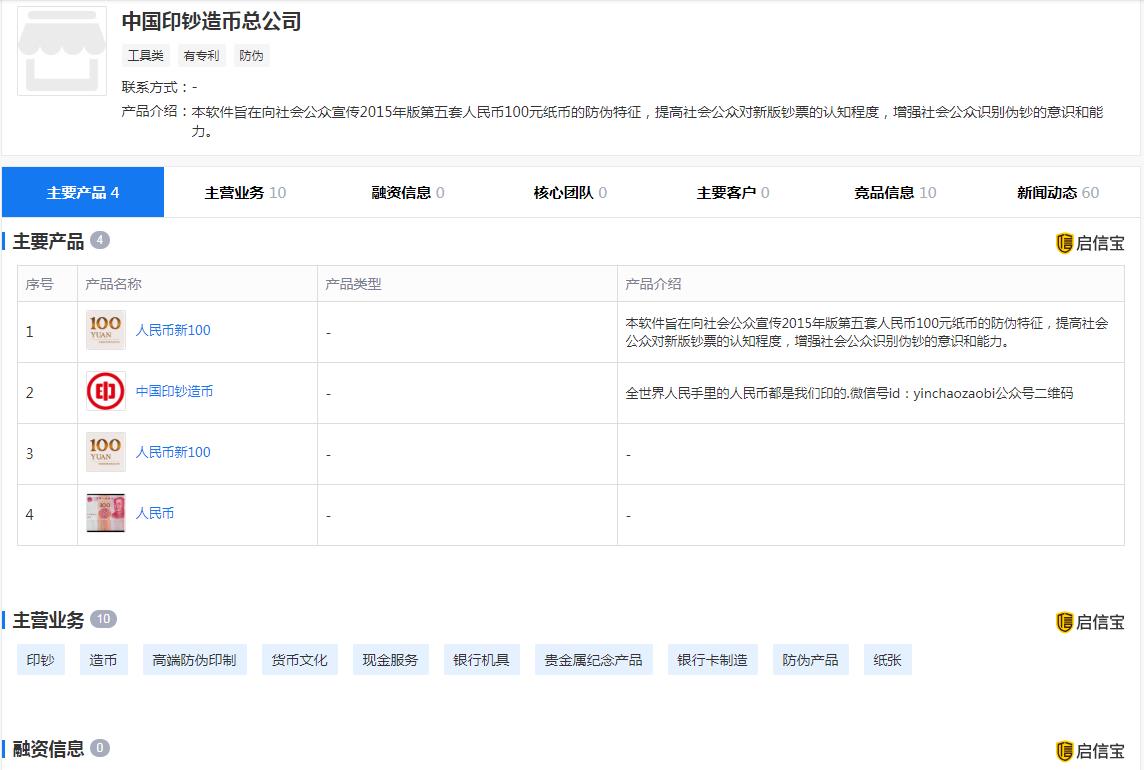Screen dimensions: 1144x770
Task: Open 人民币新100 link in row 1
Action: pyautogui.click(x=173, y=330)
